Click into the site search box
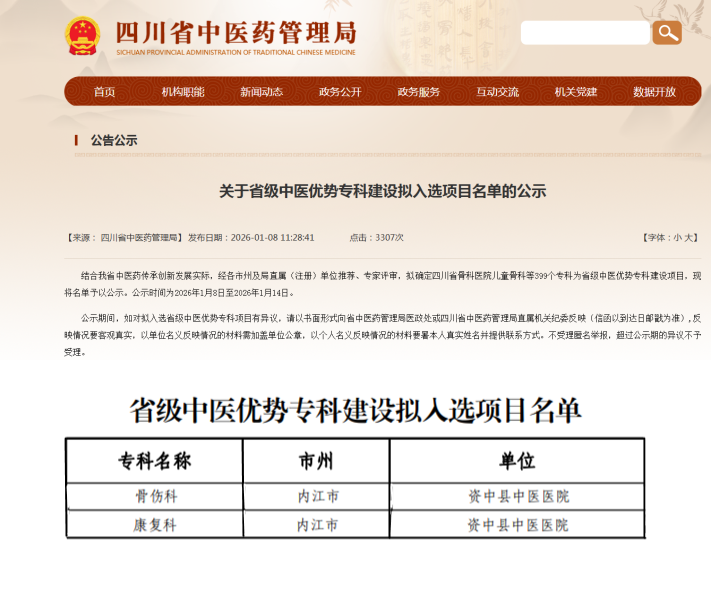The height and width of the screenshot is (612, 711). pos(585,33)
